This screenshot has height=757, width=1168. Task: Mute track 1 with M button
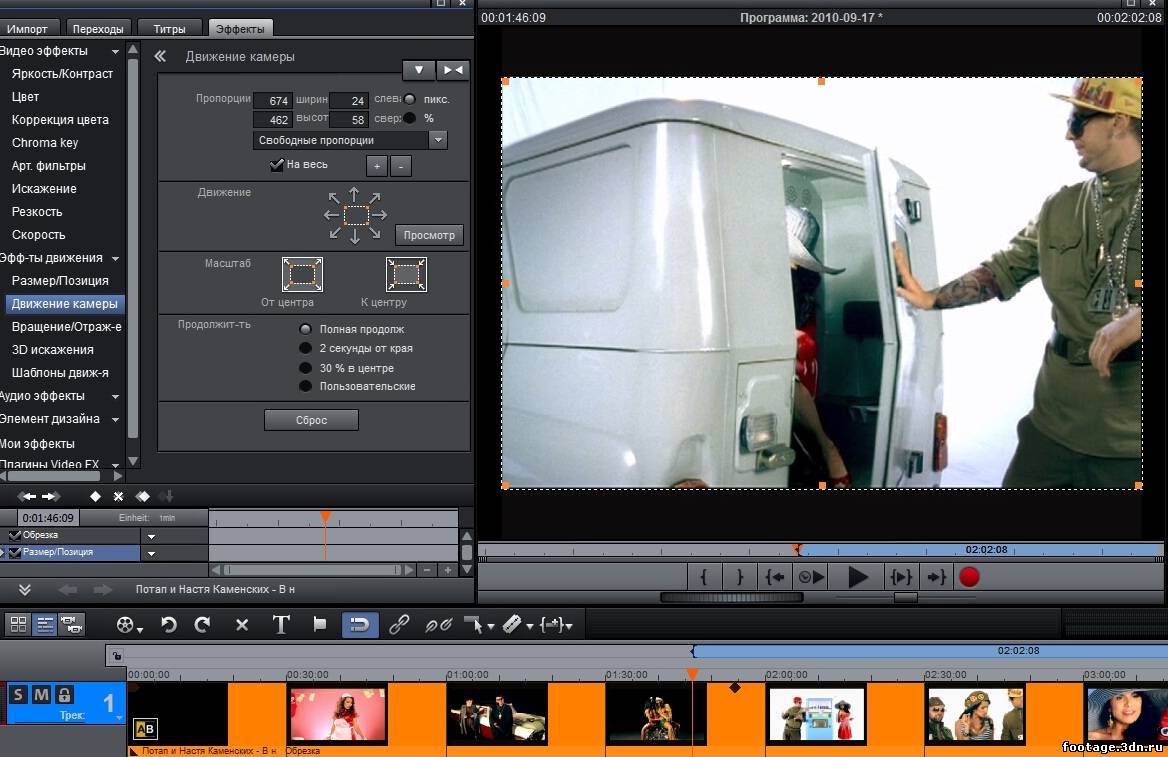click(41, 695)
